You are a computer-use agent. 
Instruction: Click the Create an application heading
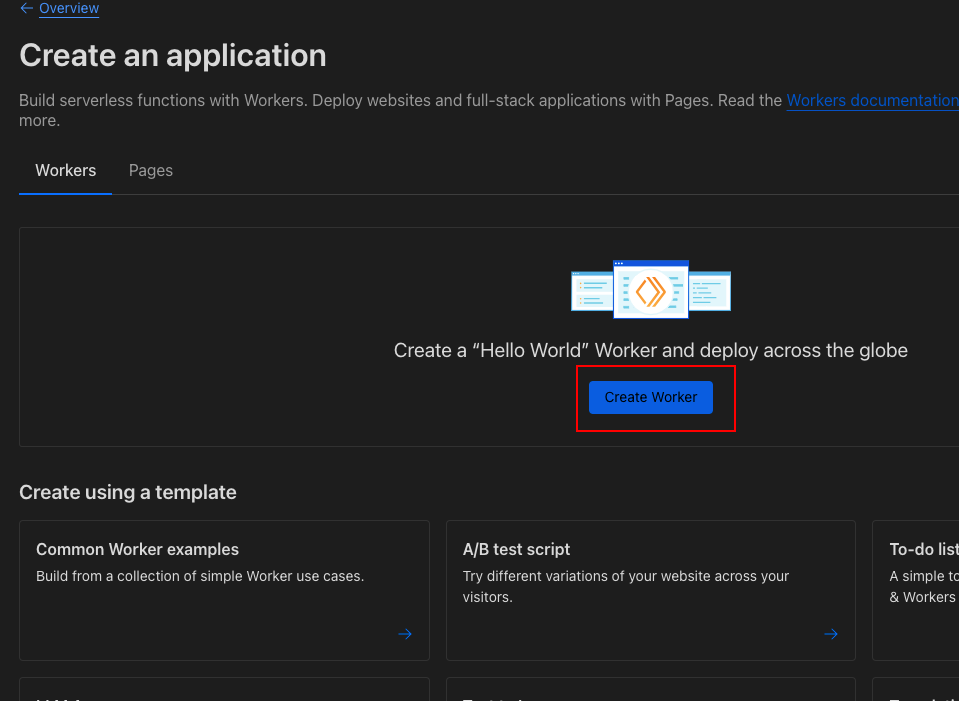pyautogui.click(x=173, y=55)
